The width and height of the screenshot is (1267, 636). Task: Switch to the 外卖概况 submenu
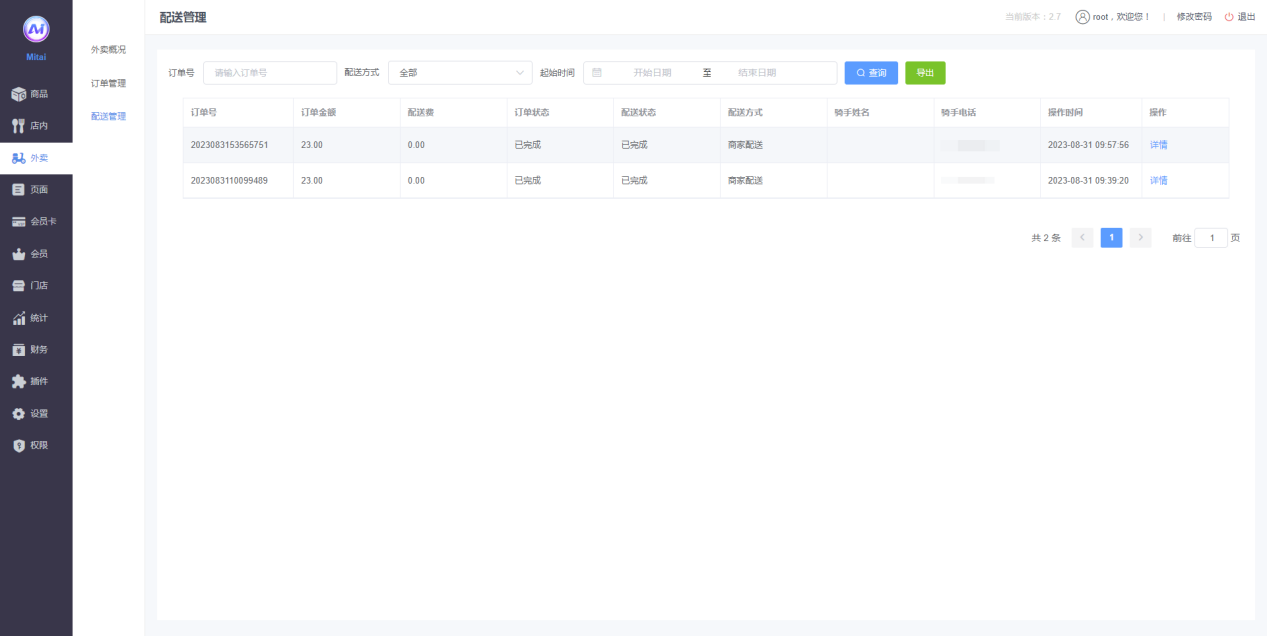coord(108,50)
